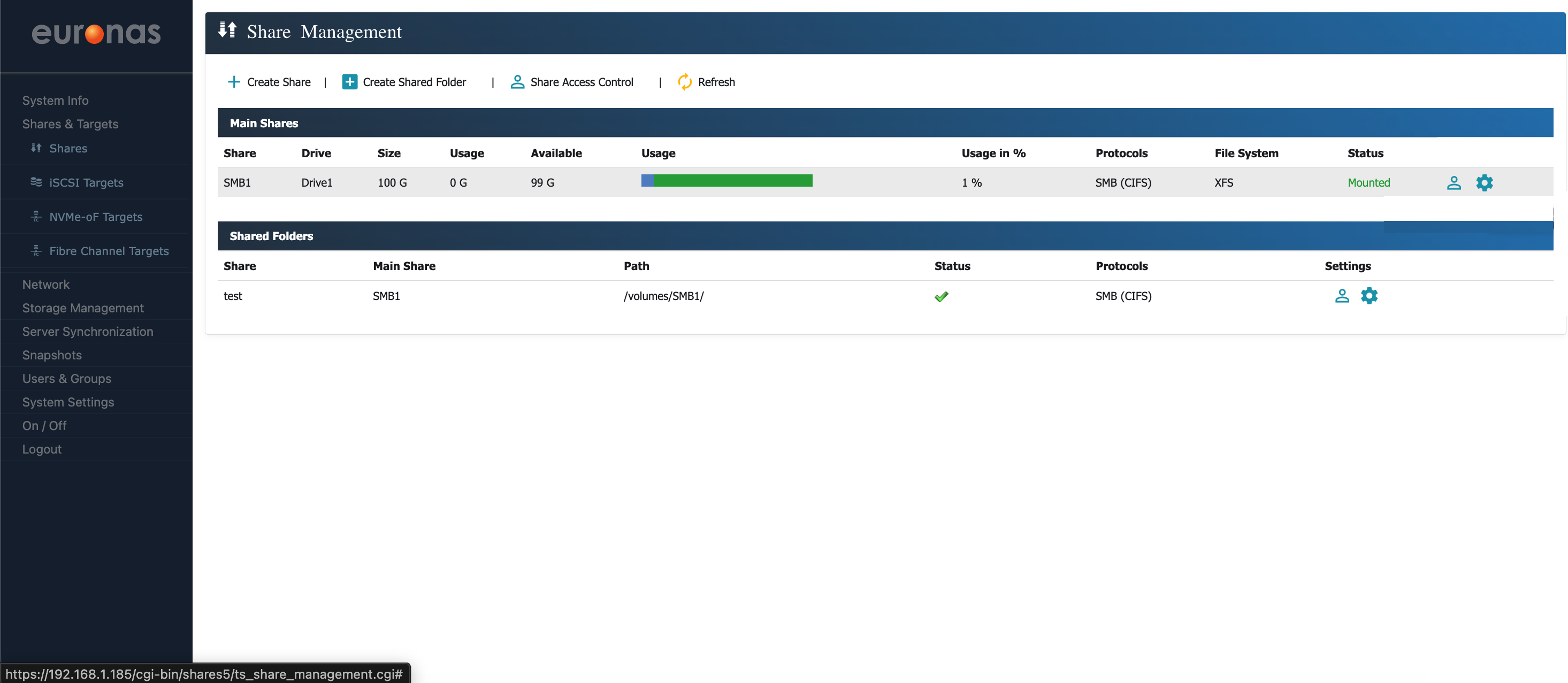The width and height of the screenshot is (1568, 683).
Task: Click the Create Share plus icon
Action: 234,82
